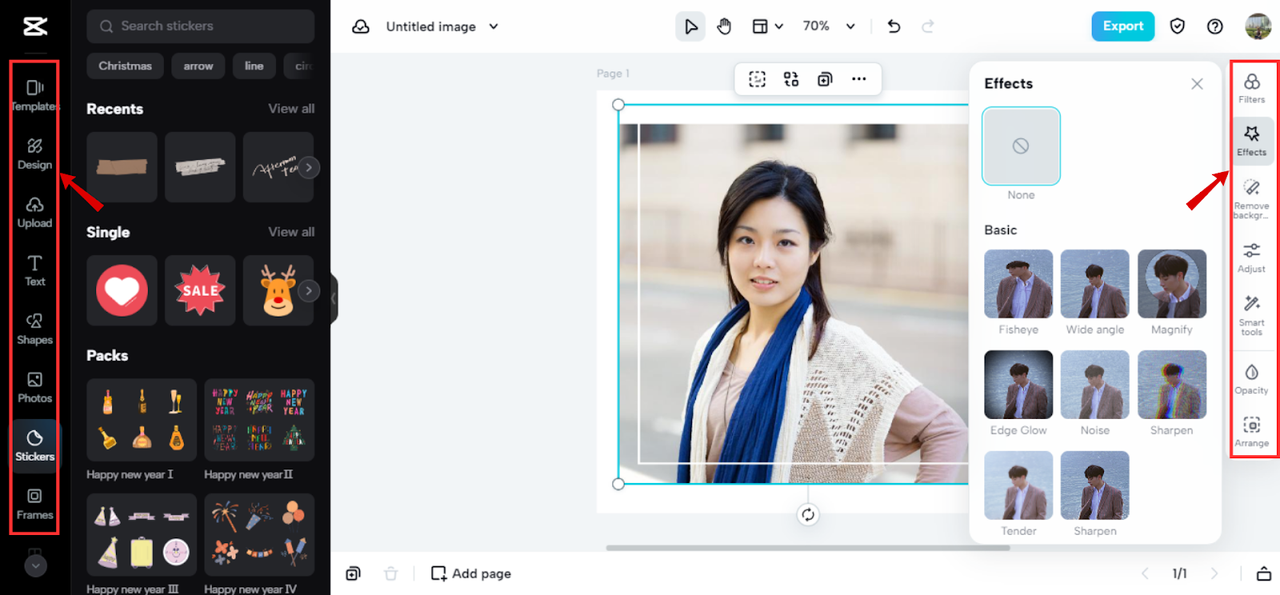Open the Adjust tool
This screenshot has width=1280, height=595.
click(1252, 257)
